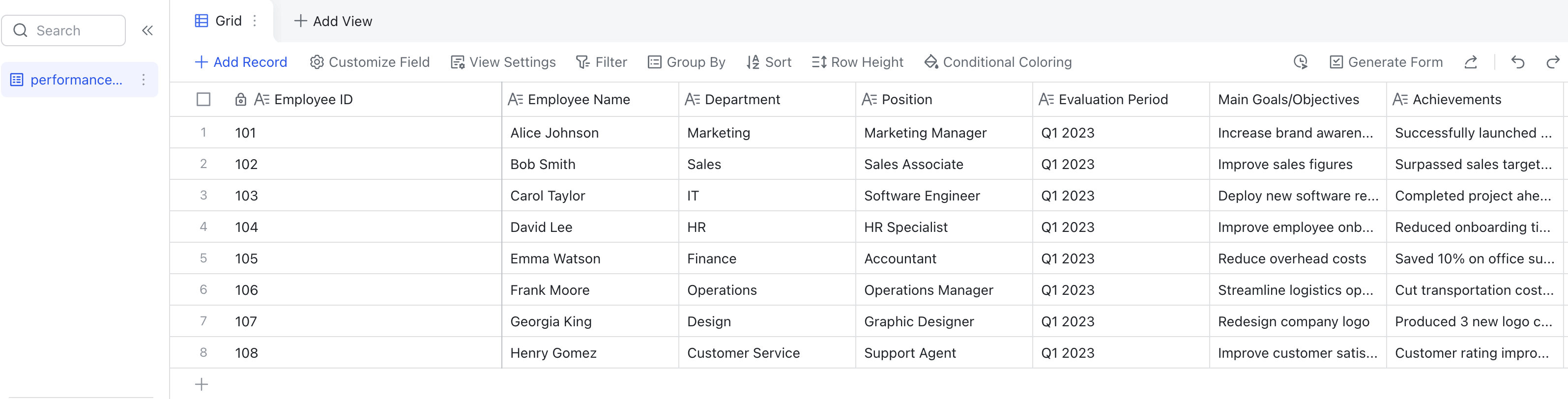1568x399 pixels.
Task: Select the Software Engineer position cell
Action: click(x=944, y=195)
